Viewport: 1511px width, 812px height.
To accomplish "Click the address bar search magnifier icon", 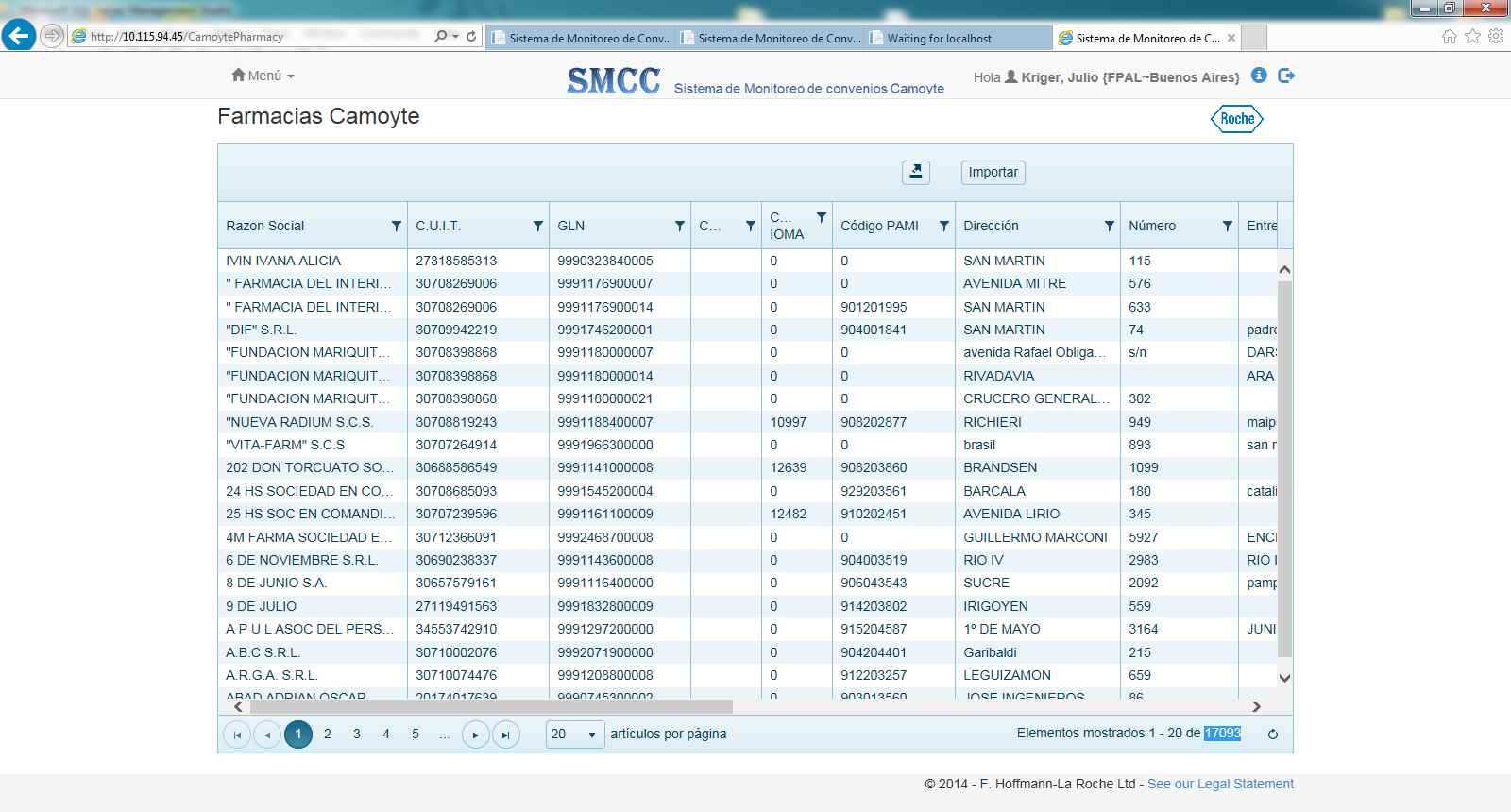I will coord(440,36).
